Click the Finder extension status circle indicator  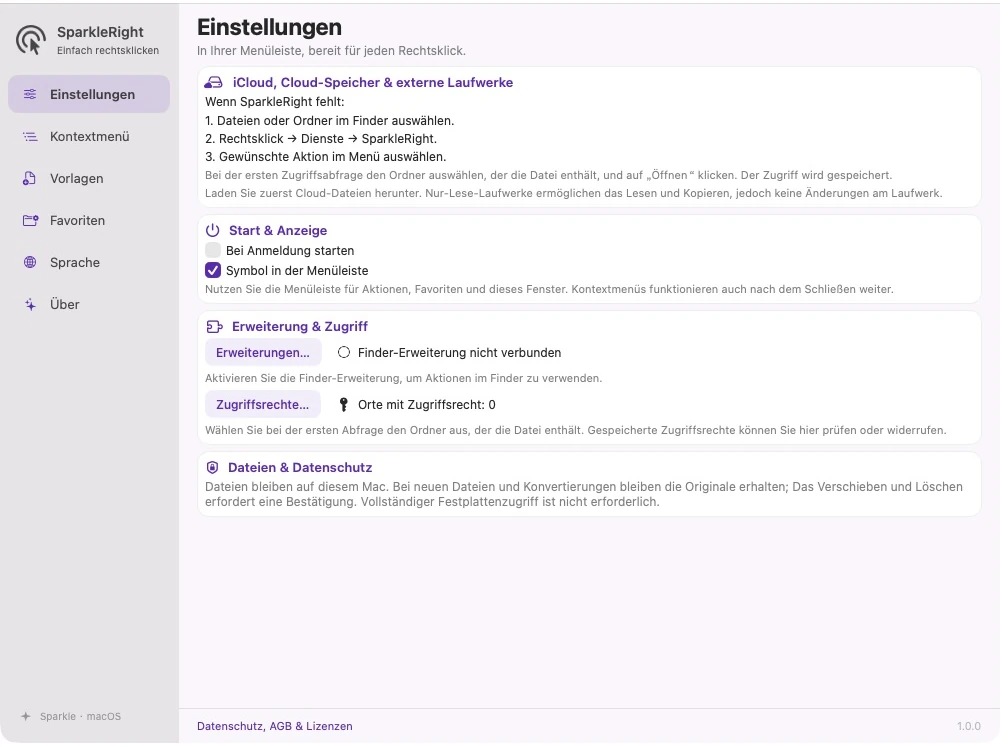[344, 352]
